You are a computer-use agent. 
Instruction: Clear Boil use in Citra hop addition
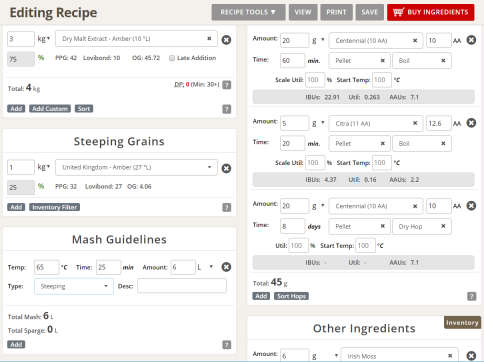click(443, 144)
